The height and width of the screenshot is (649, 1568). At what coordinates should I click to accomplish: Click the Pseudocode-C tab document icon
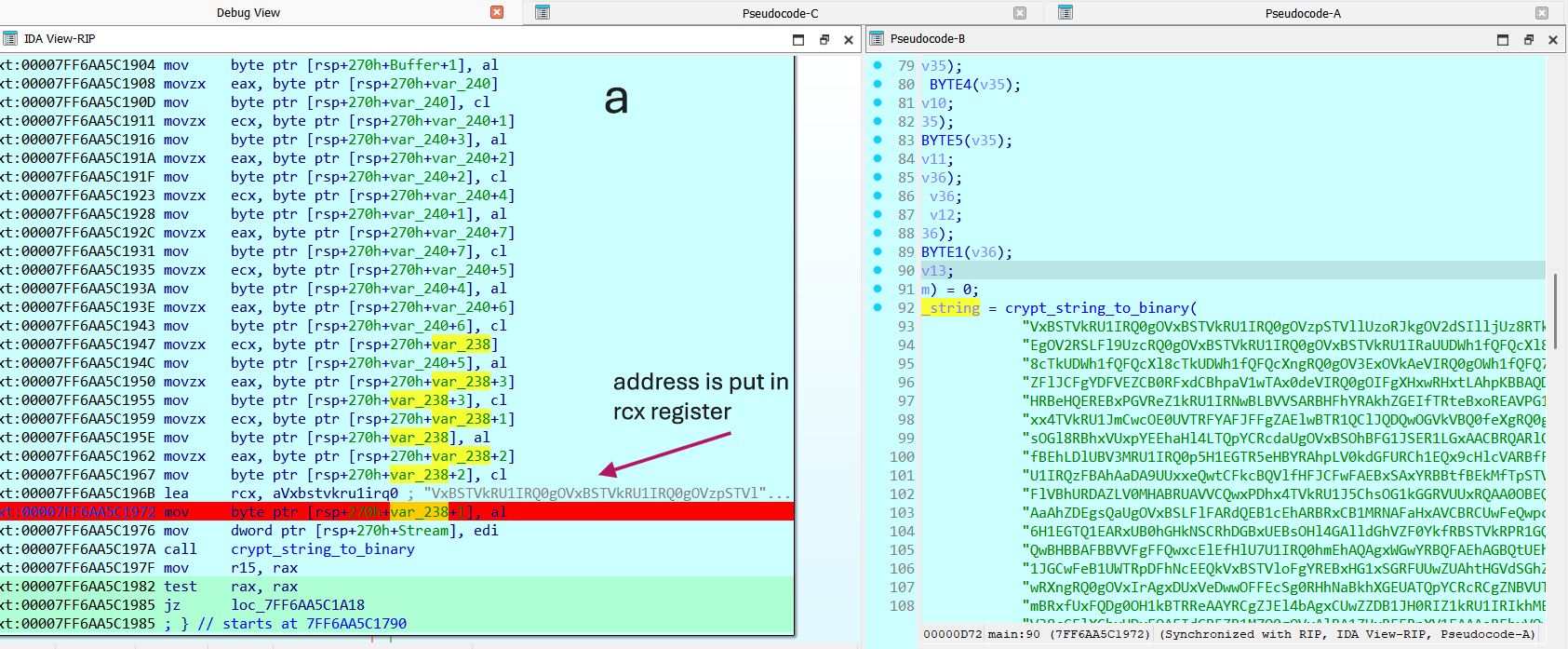pos(543,12)
